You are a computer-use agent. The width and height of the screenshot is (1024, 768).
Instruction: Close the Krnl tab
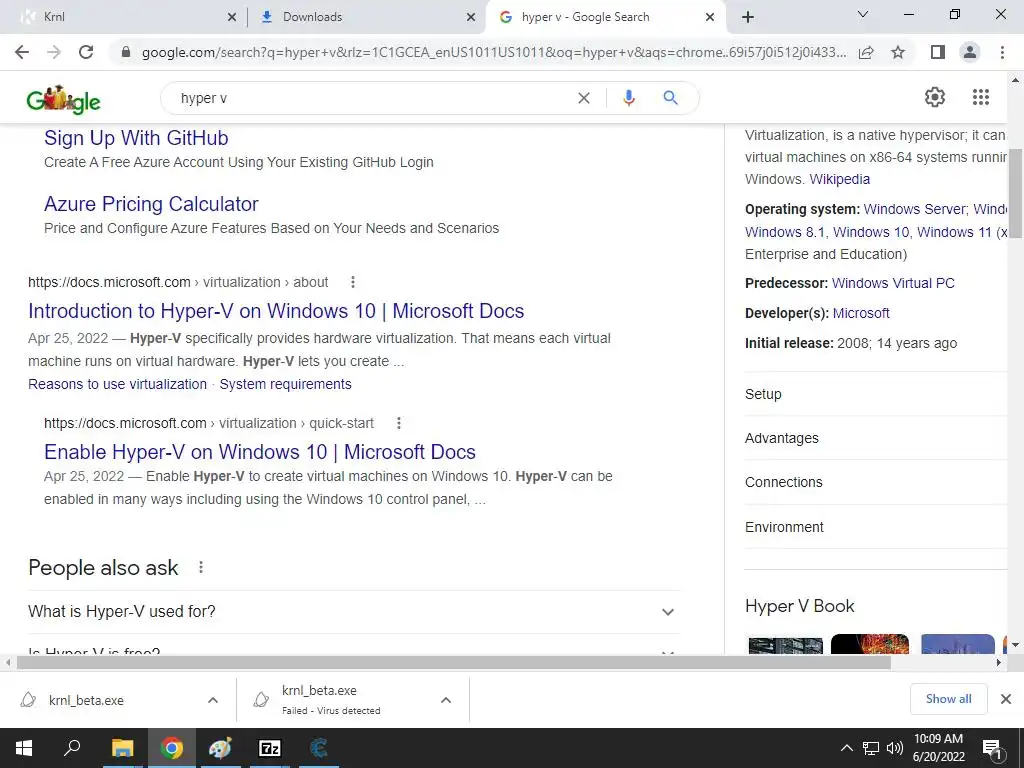click(x=232, y=17)
